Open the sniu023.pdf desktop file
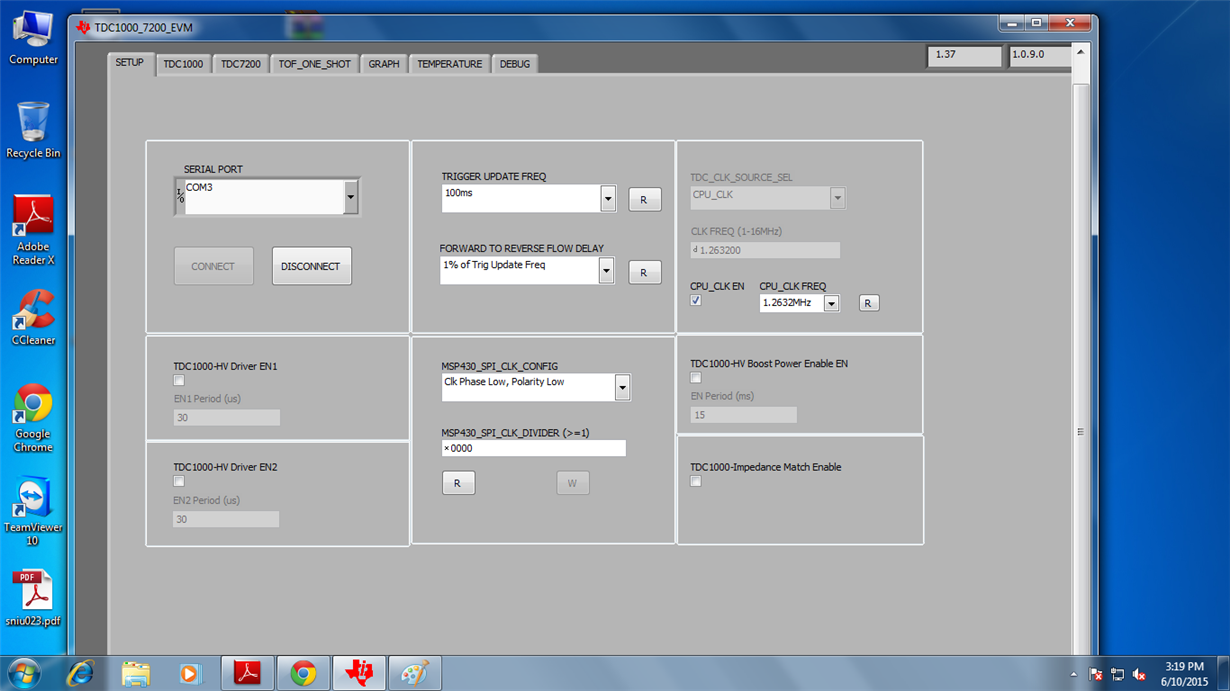This screenshot has height=691, width=1230. tap(33, 598)
